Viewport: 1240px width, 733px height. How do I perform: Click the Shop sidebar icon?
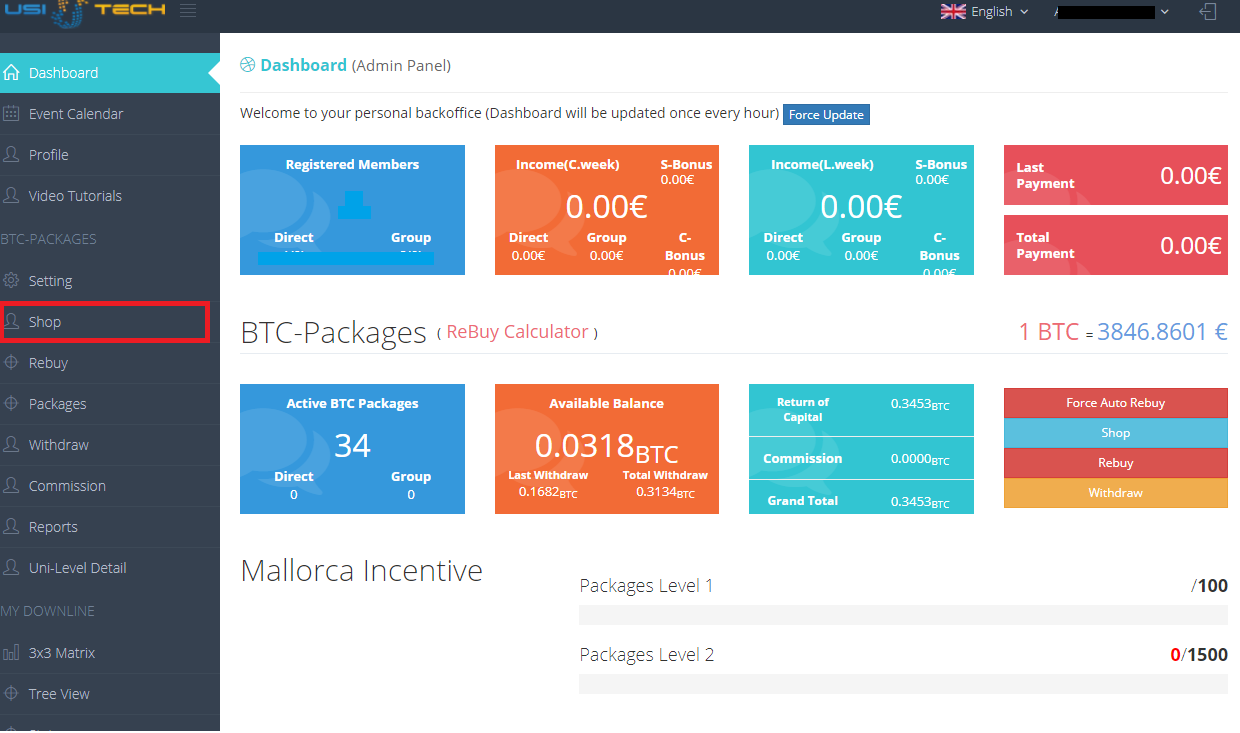point(11,321)
